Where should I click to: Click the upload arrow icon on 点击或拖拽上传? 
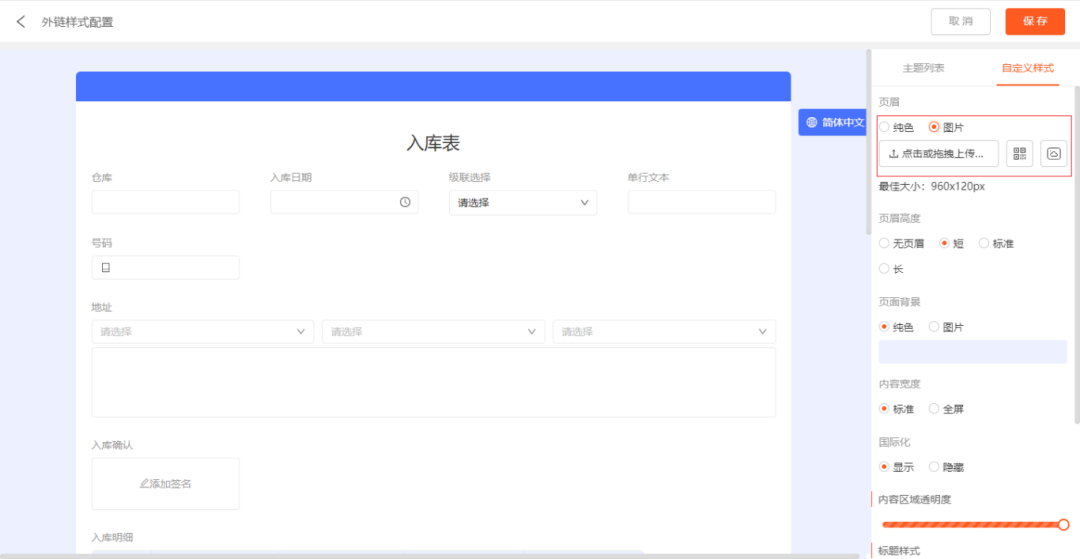click(x=893, y=154)
